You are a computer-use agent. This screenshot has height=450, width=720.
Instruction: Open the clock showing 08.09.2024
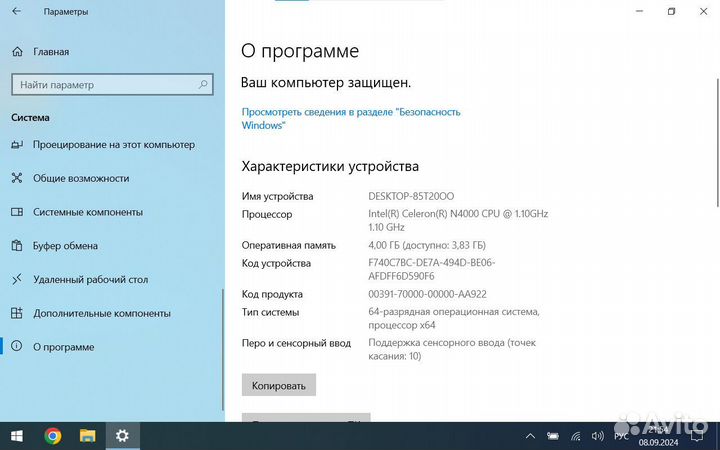(658, 436)
